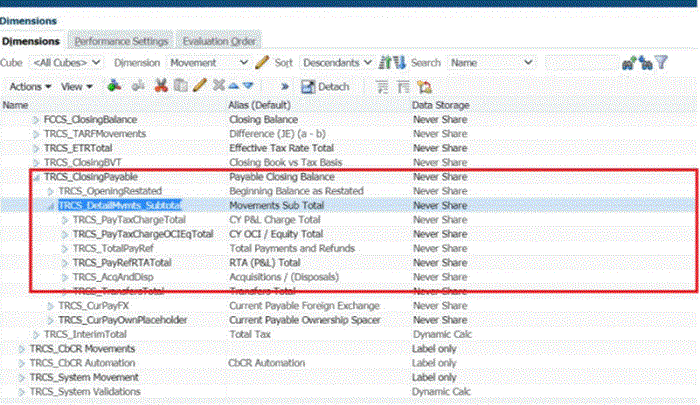Click the move down arrow icon
The image size is (700, 405).
pyautogui.click(x=248, y=86)
